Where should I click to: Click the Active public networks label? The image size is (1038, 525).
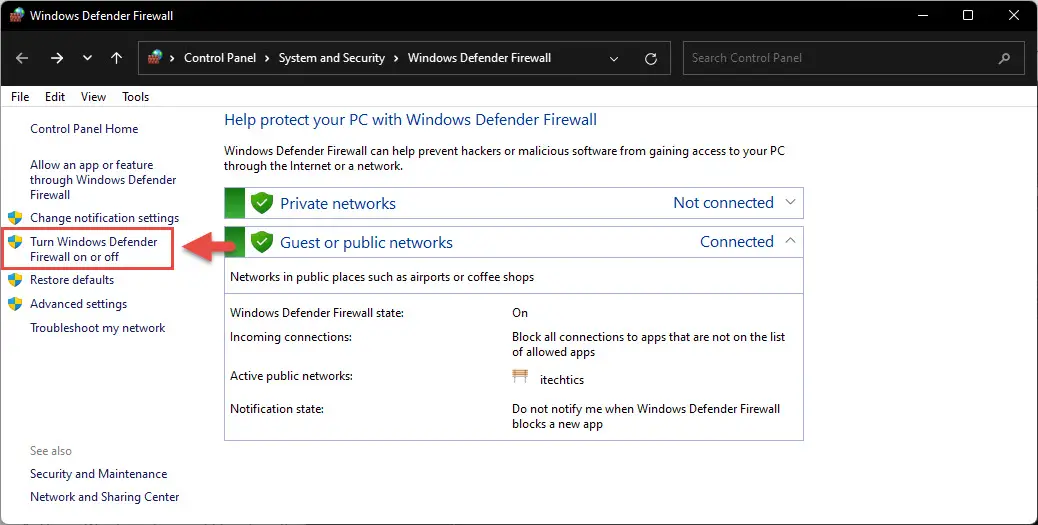[x=291, y=376]
